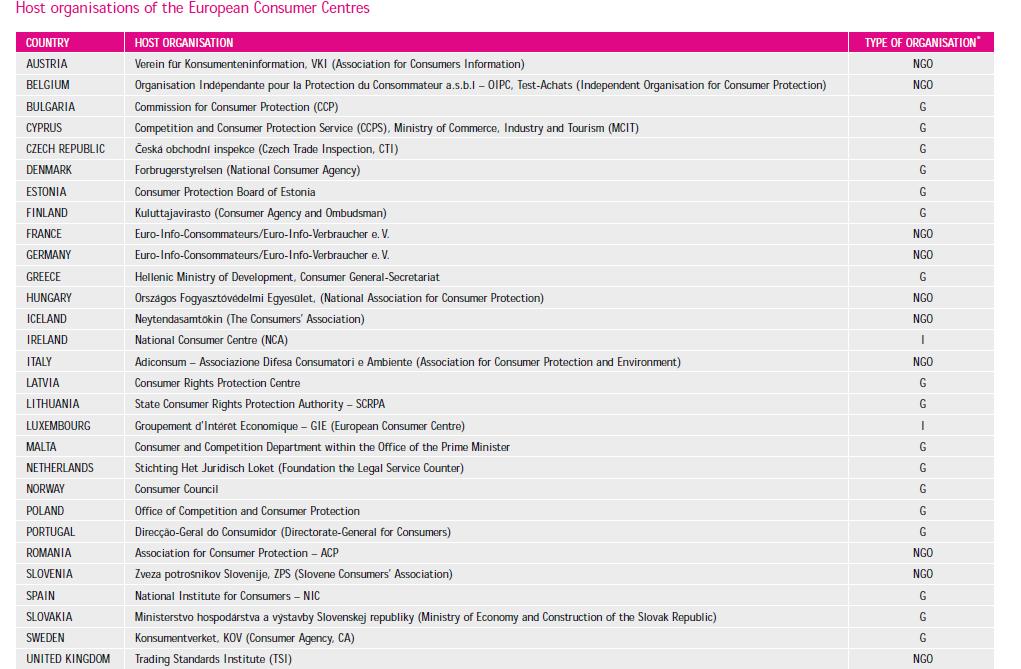Click the NGO type value in United Kingdom row
Image resolution: width=1021 pixels, height=669 pixels.
pos(923,659)
